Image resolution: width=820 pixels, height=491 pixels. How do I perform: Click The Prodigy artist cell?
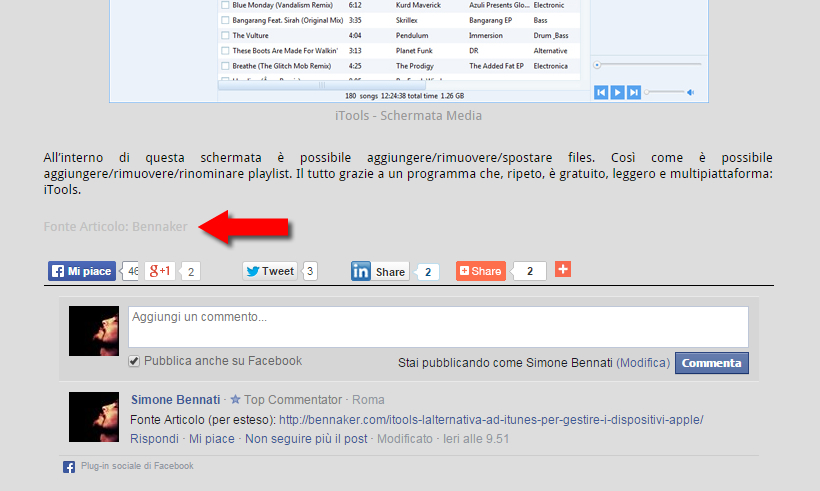click(x=415, y=66)
